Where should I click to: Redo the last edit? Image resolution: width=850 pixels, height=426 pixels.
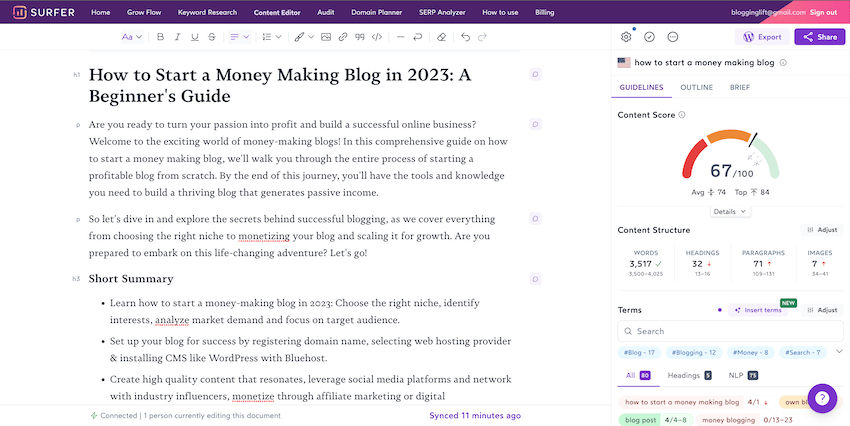pos(482,37)
